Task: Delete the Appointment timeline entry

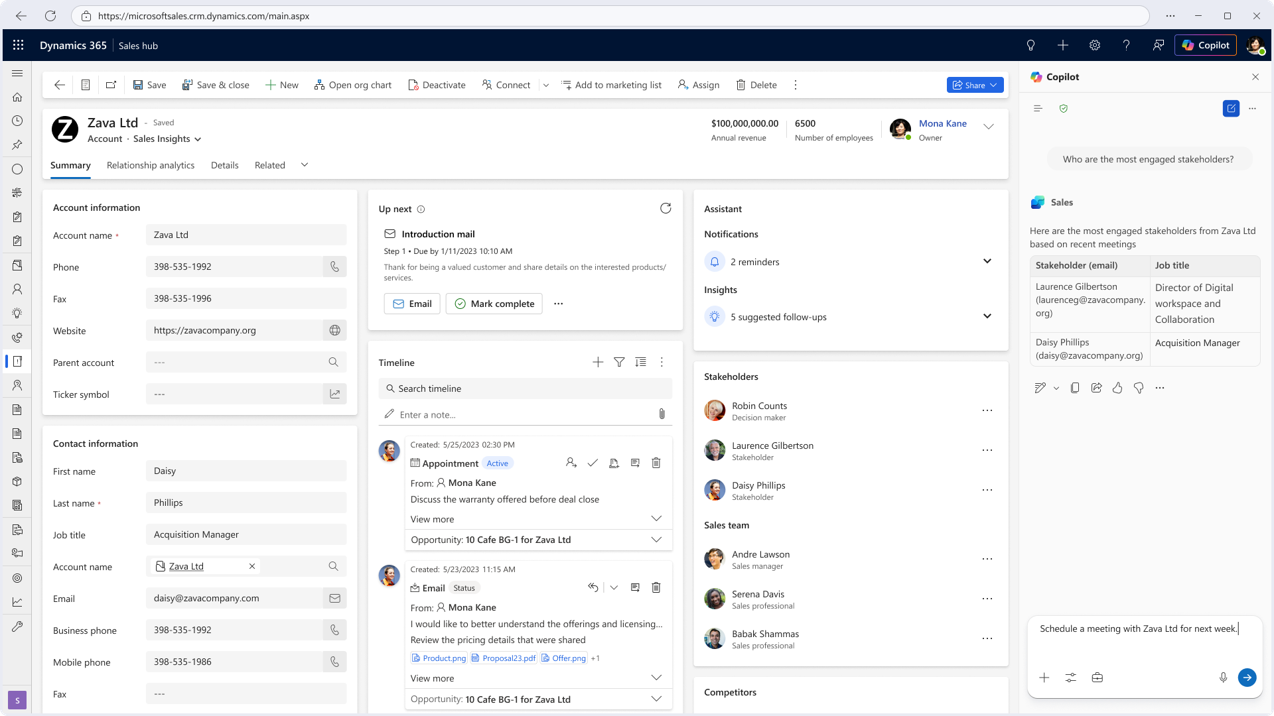Action: point(656,463)
